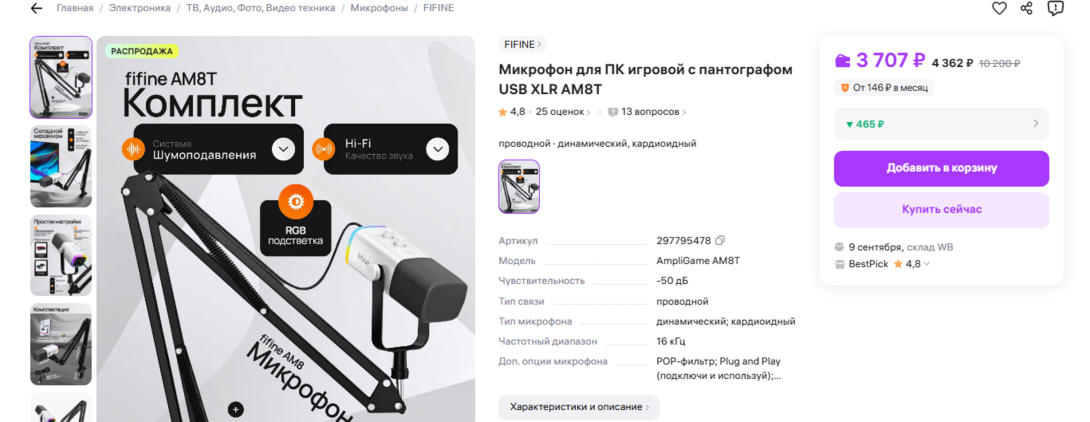
Task: Add product to favorites with heart icon
Action: 999,8
